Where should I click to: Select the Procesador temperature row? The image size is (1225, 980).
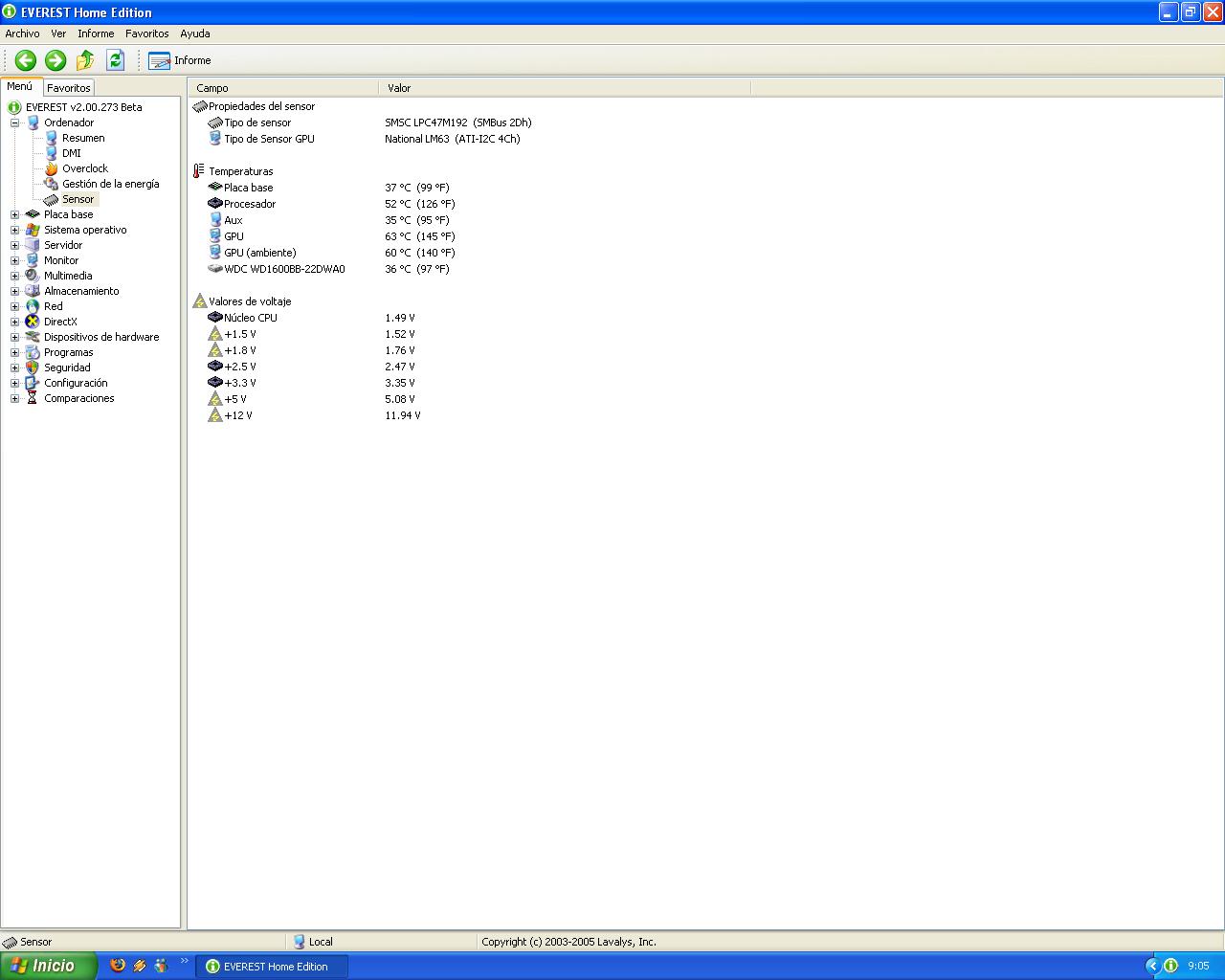(331, 204)
